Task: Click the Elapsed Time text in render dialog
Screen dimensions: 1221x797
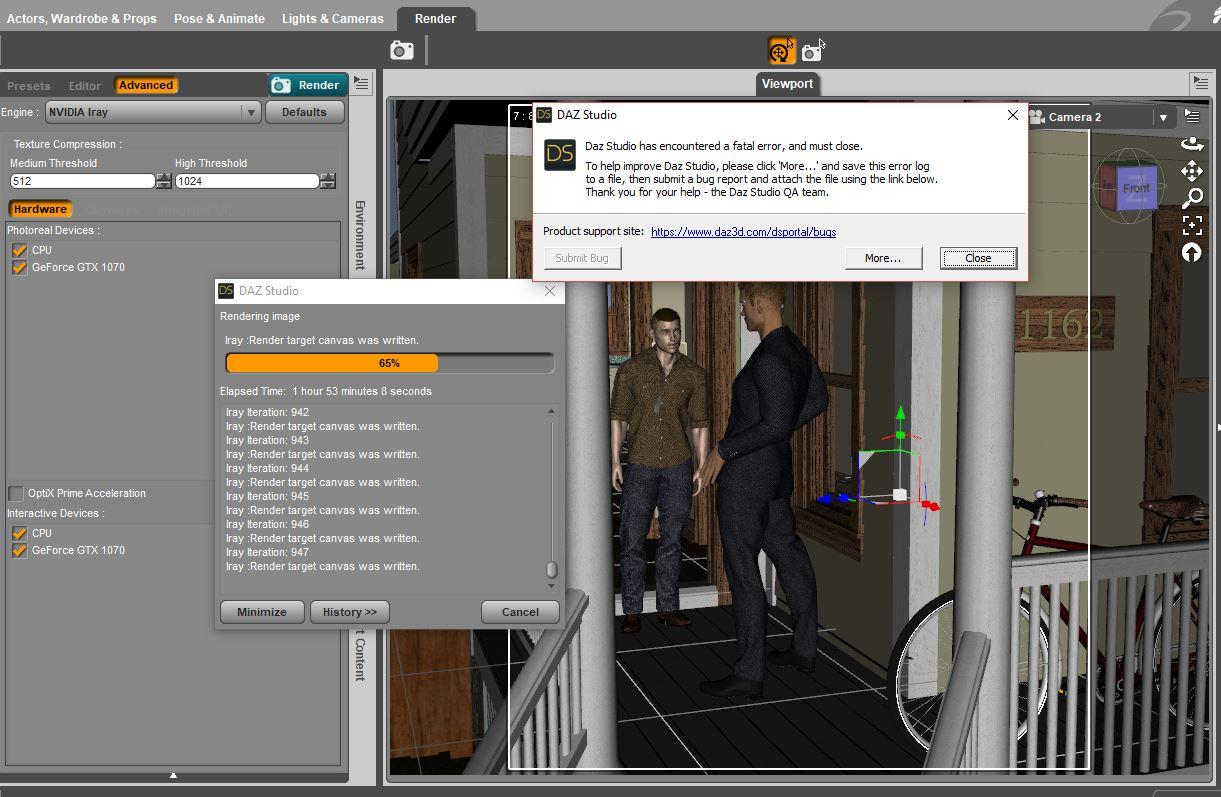Action: (326, 391)
